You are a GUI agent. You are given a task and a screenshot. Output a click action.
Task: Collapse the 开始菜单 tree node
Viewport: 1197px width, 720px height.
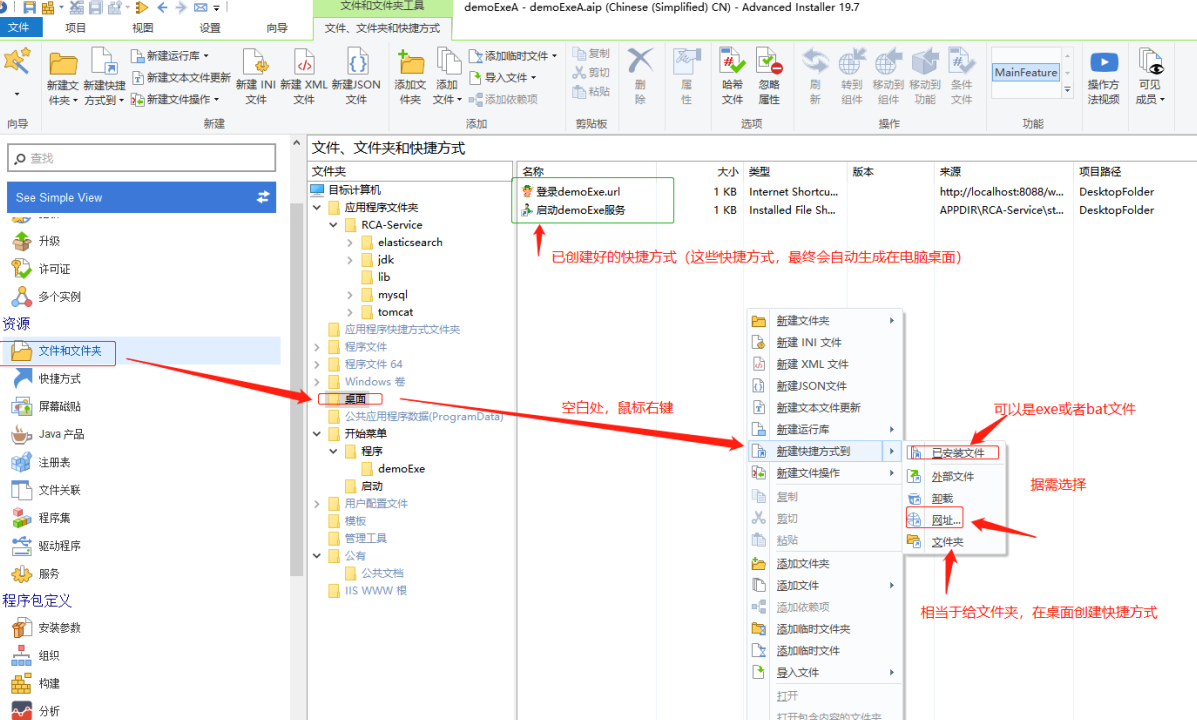[x=317, y=433]
